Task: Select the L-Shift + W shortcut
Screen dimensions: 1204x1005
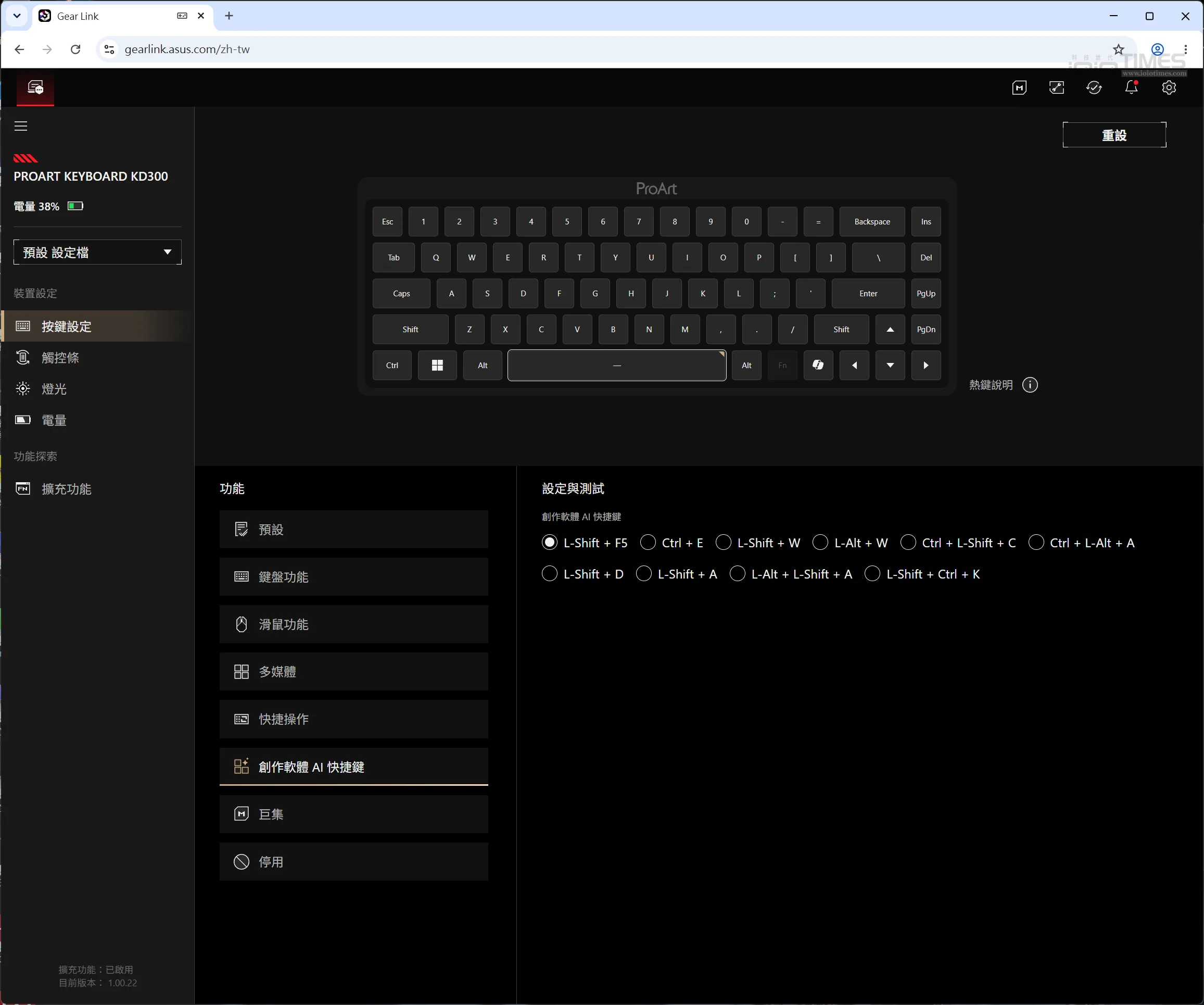Action: click(x=758, y=543)
